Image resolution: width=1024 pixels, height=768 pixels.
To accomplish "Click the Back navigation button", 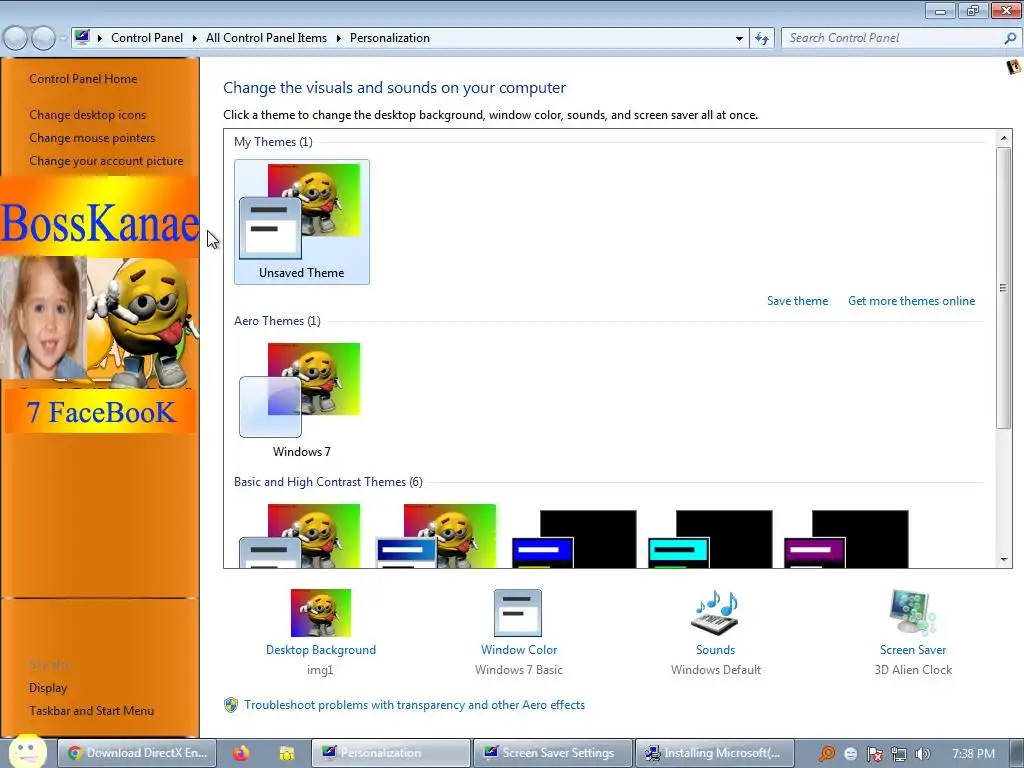I will point(16,39).
